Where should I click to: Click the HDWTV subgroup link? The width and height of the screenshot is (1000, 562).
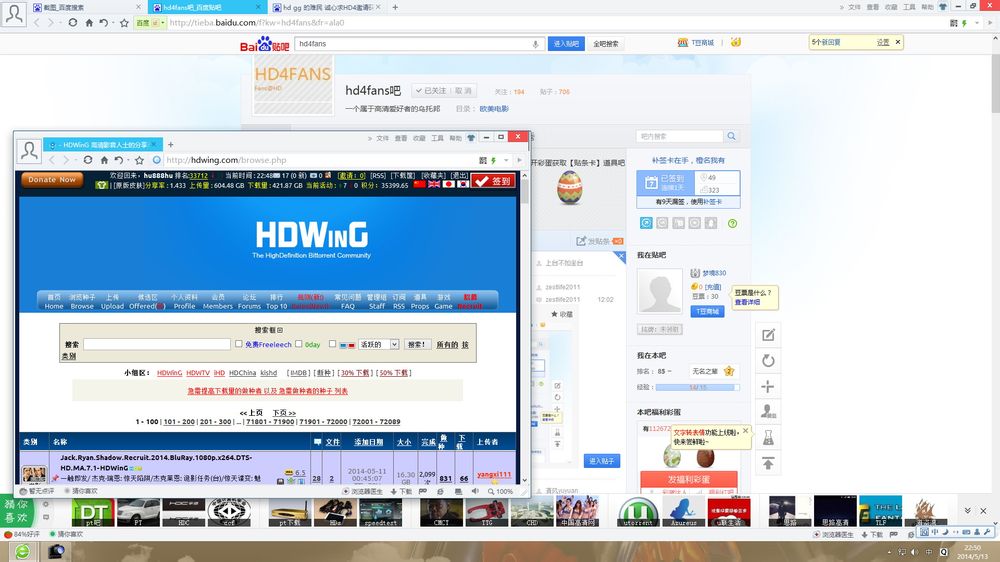coord(198,373)
